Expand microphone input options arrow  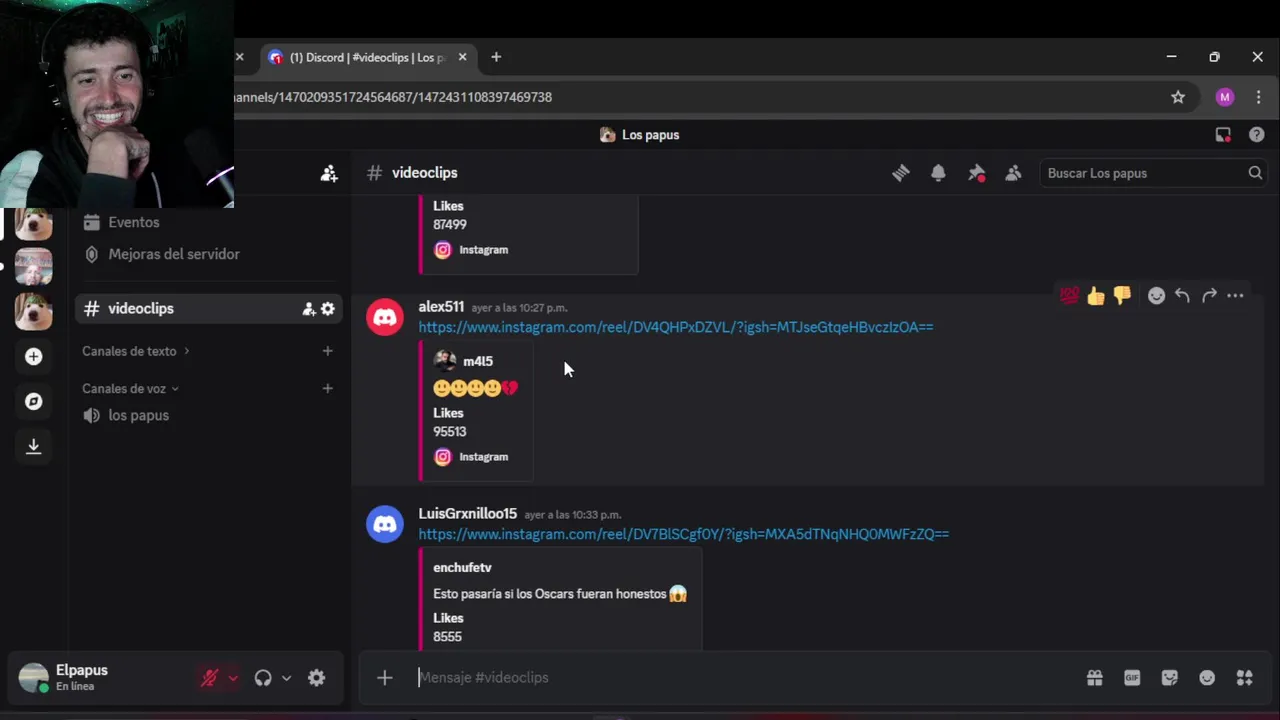(233, 678)
